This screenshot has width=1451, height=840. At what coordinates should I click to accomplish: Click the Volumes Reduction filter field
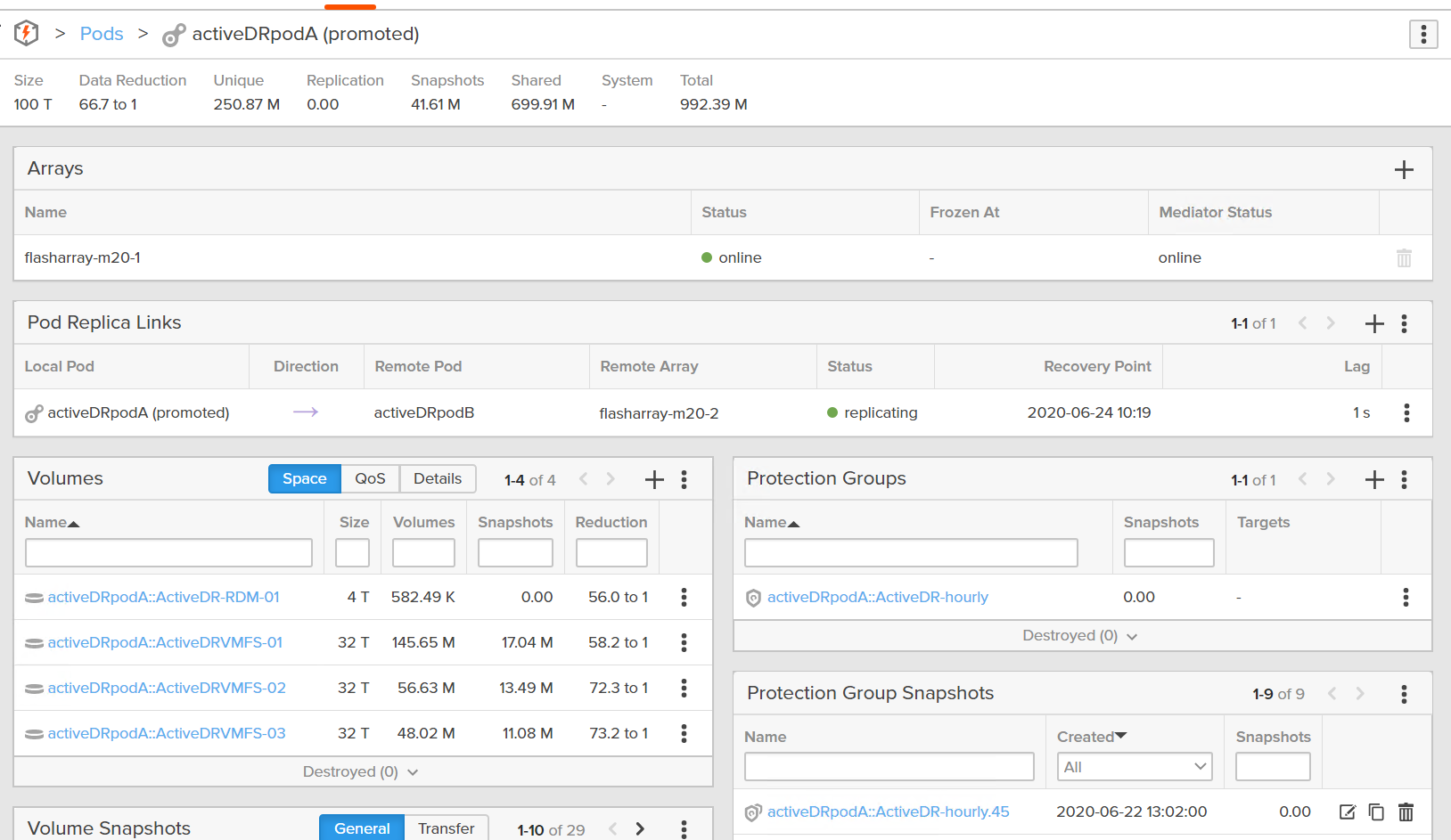pyautogui.click(x=611, y=552)
